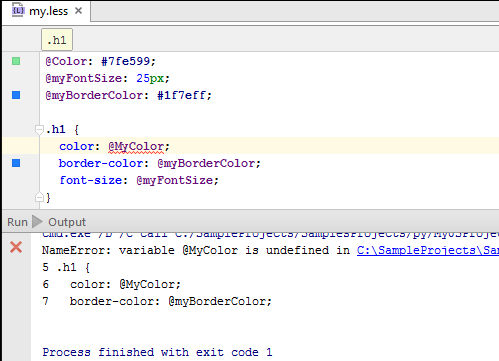Click border-color: @myBorderColor; in editor
Image resolution: width=499 pixels, height=361 pixels.
point(160,163)
